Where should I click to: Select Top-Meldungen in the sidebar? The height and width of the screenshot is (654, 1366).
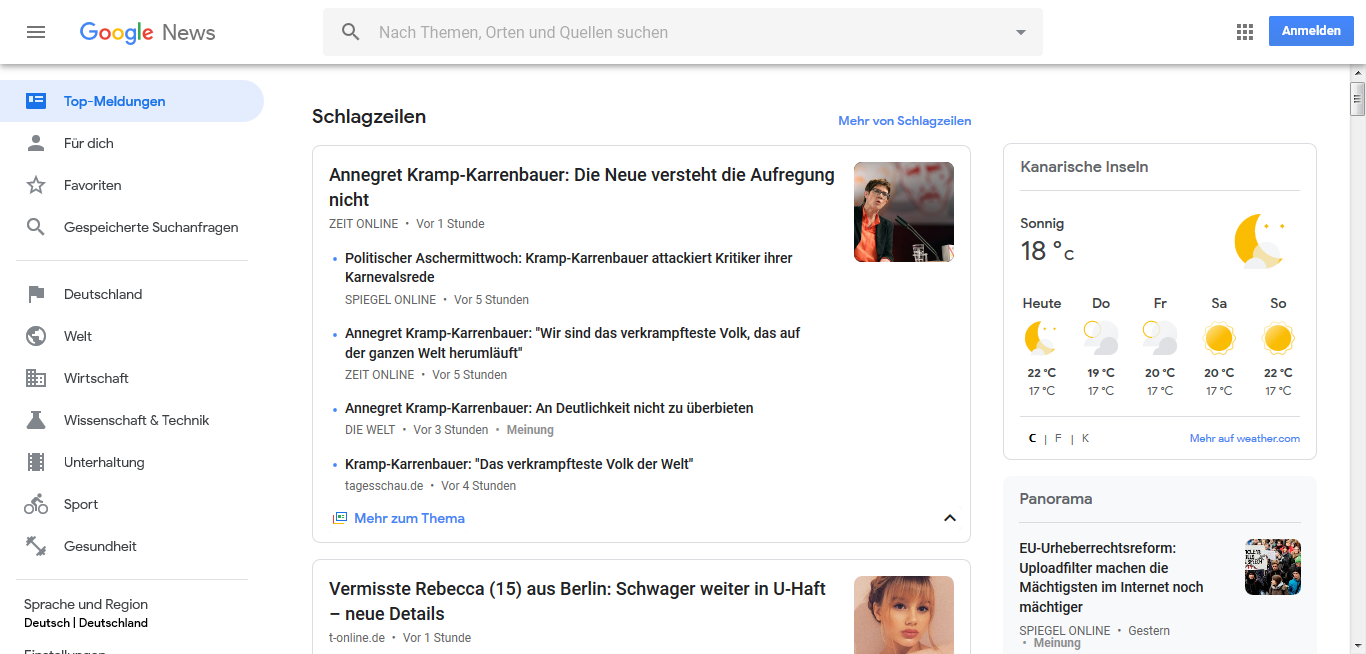(132, 101)
